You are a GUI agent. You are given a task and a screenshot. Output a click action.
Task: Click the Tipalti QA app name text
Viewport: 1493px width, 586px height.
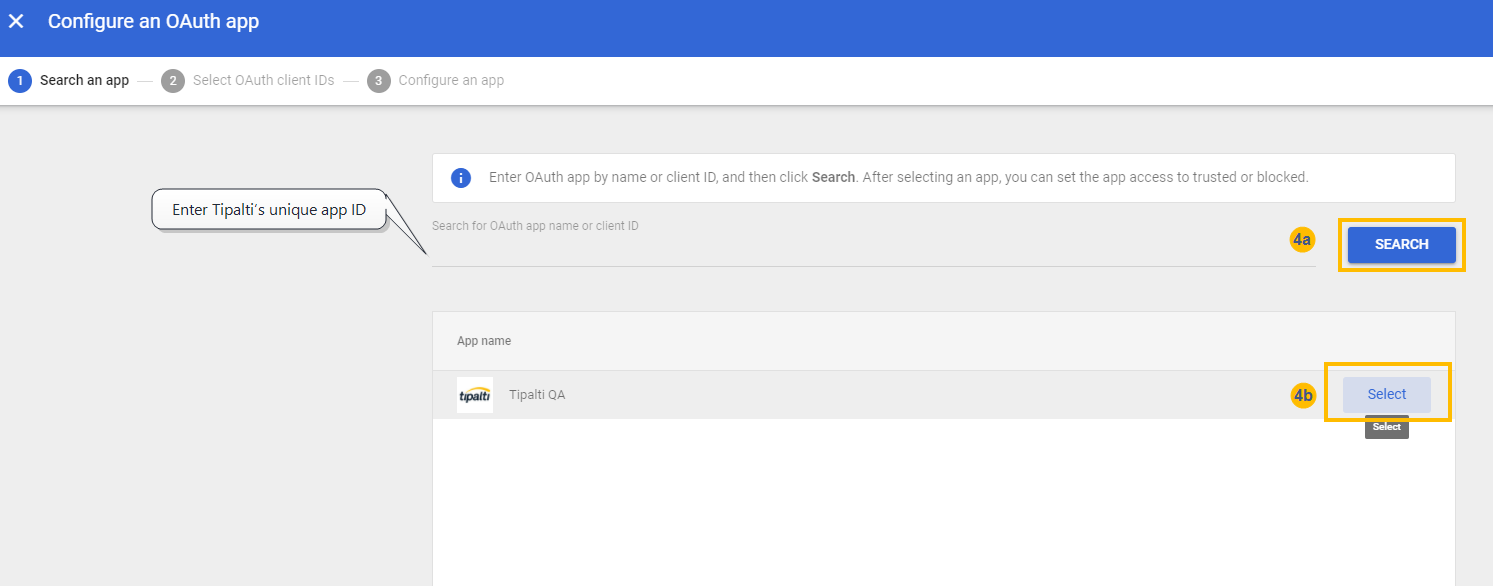[537, 394]
